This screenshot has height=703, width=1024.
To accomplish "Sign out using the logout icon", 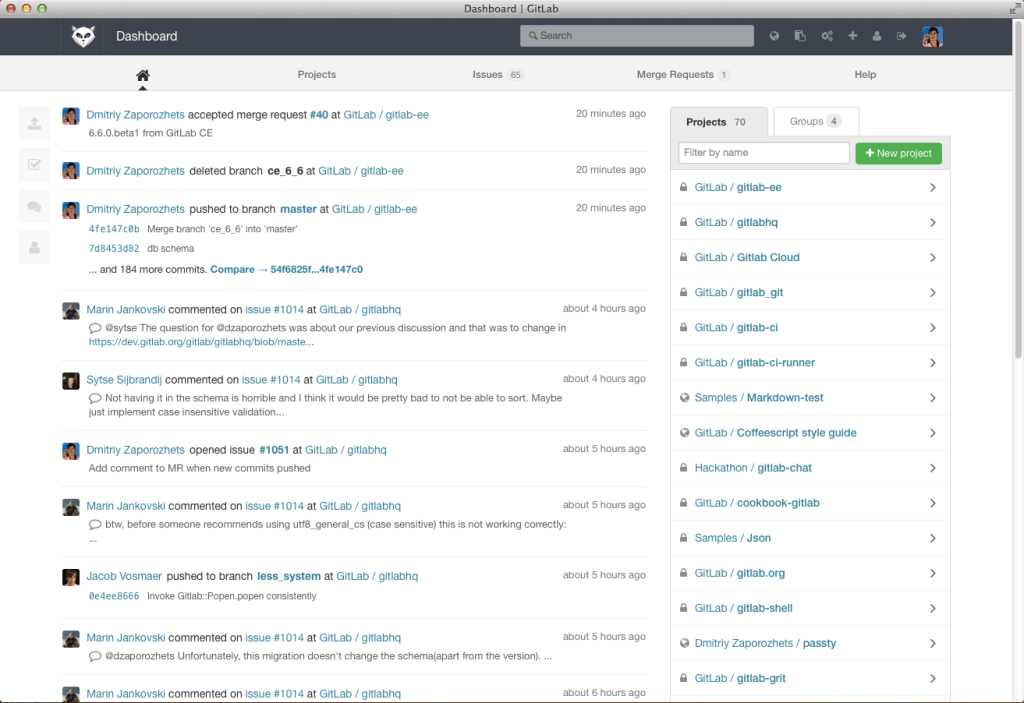I will [x=901, y=35].
